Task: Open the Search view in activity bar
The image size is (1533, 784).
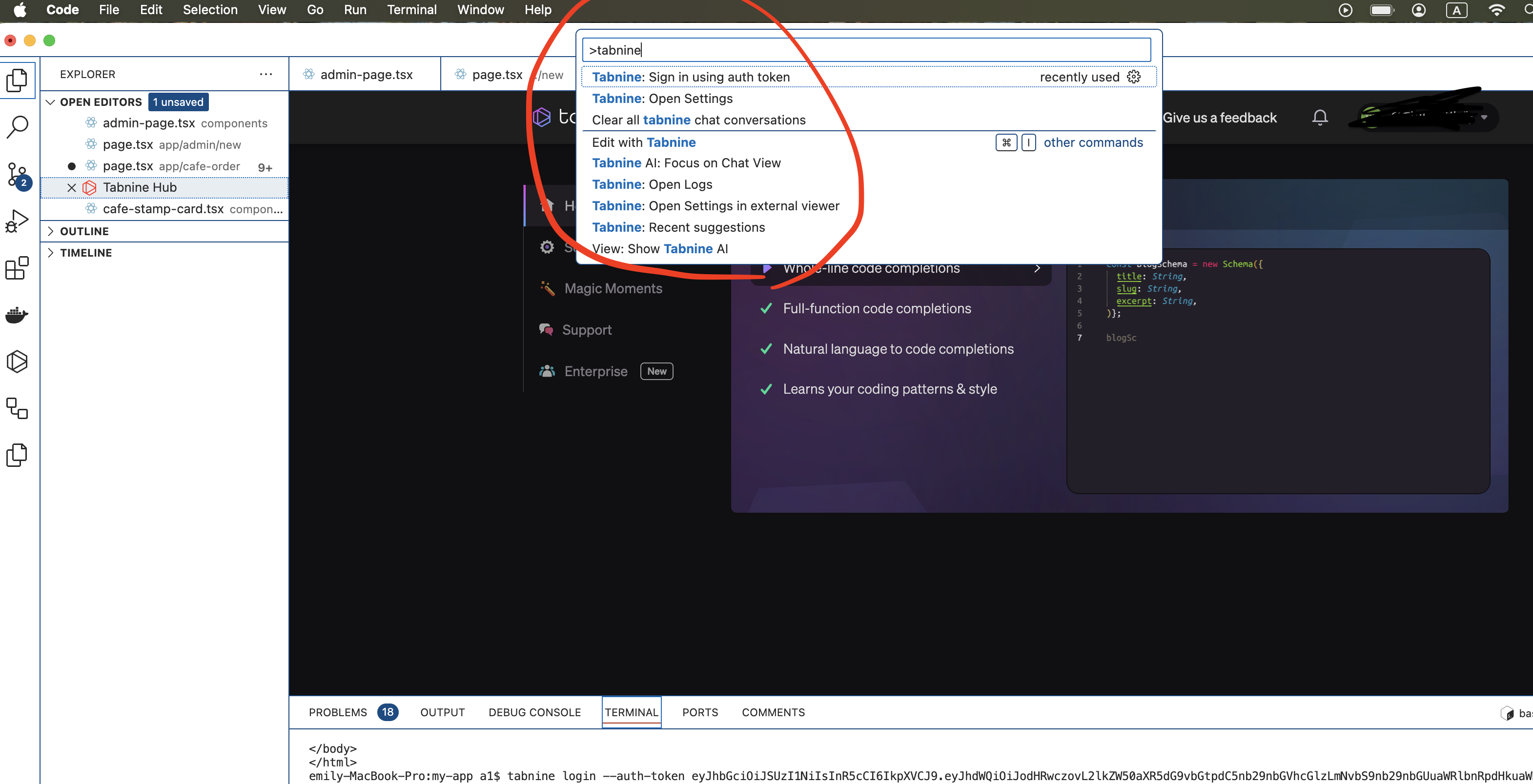Action: 18,126
